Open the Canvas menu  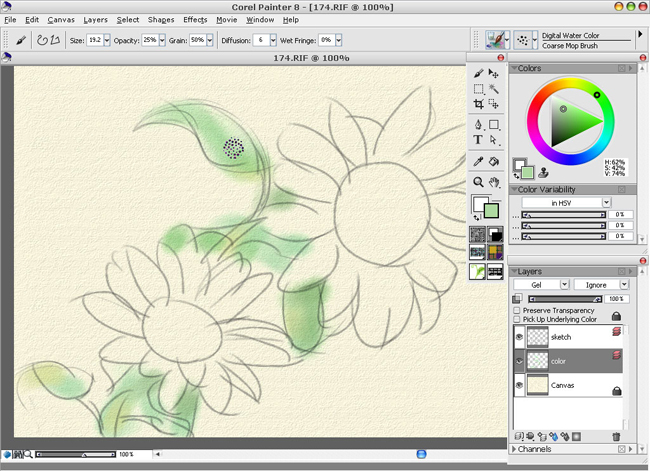[x=61, y=19]
